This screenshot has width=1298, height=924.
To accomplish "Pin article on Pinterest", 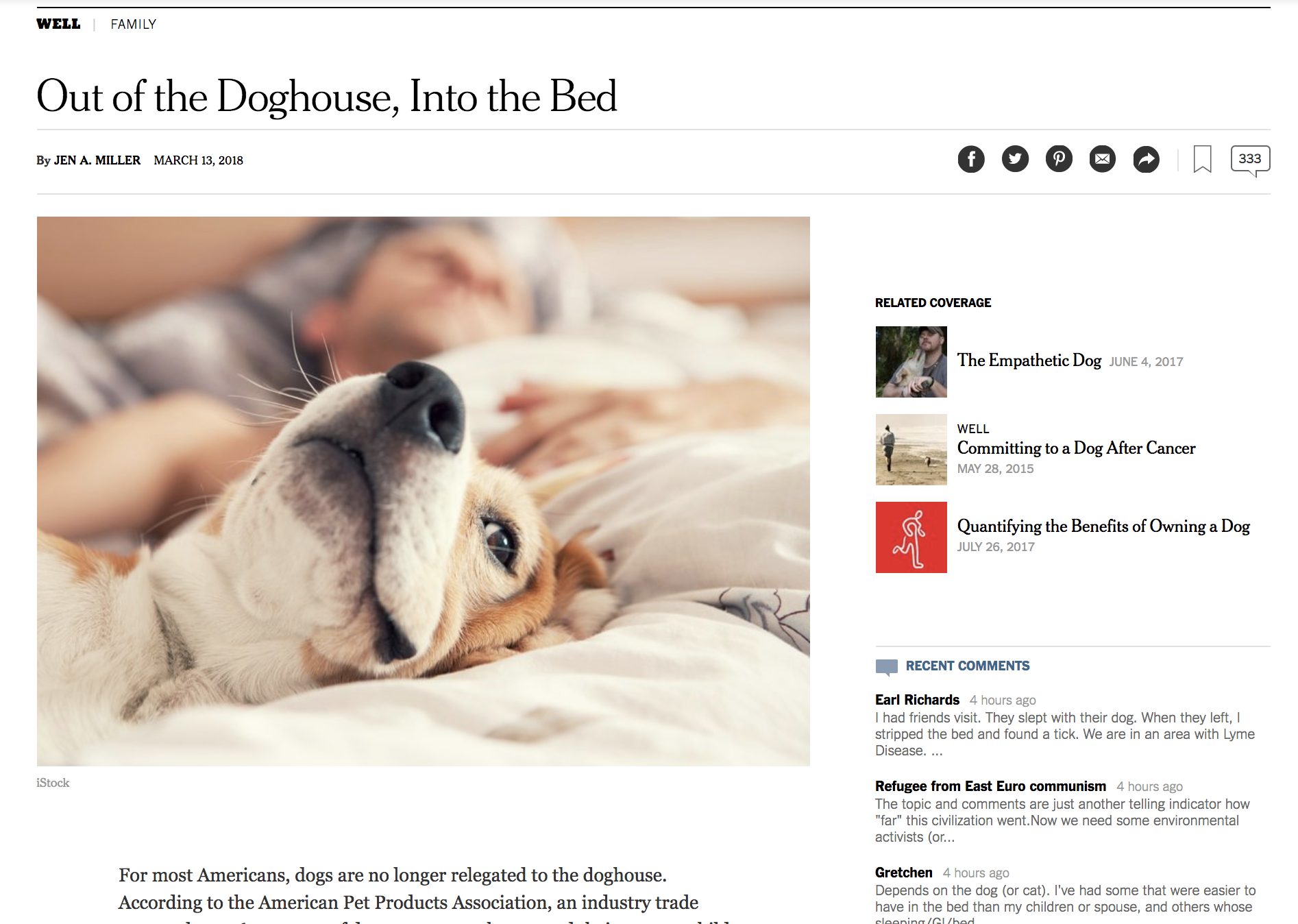I will coord(1059,160).
